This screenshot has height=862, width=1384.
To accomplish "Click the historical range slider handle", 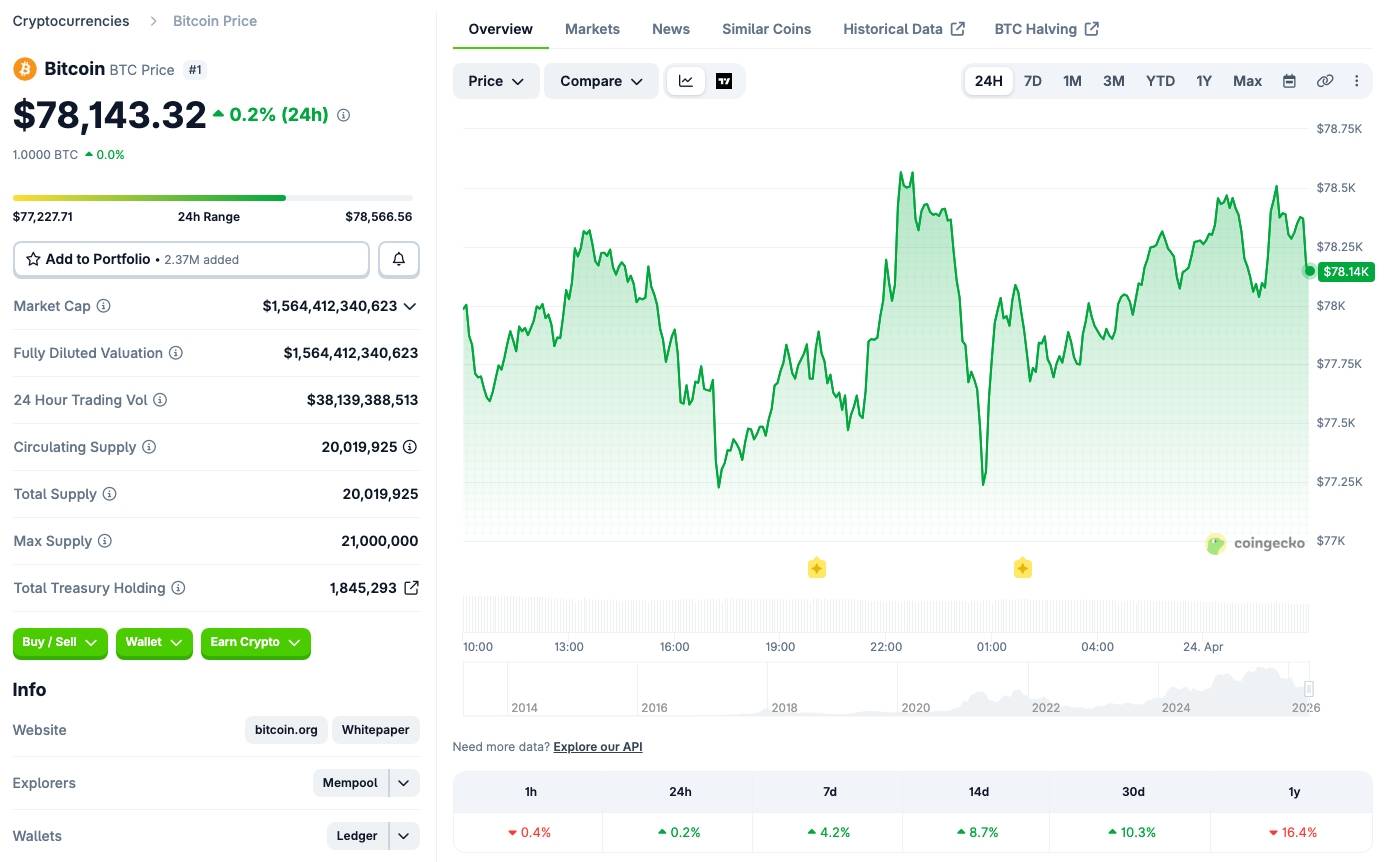I will [x=1308, y=689].
